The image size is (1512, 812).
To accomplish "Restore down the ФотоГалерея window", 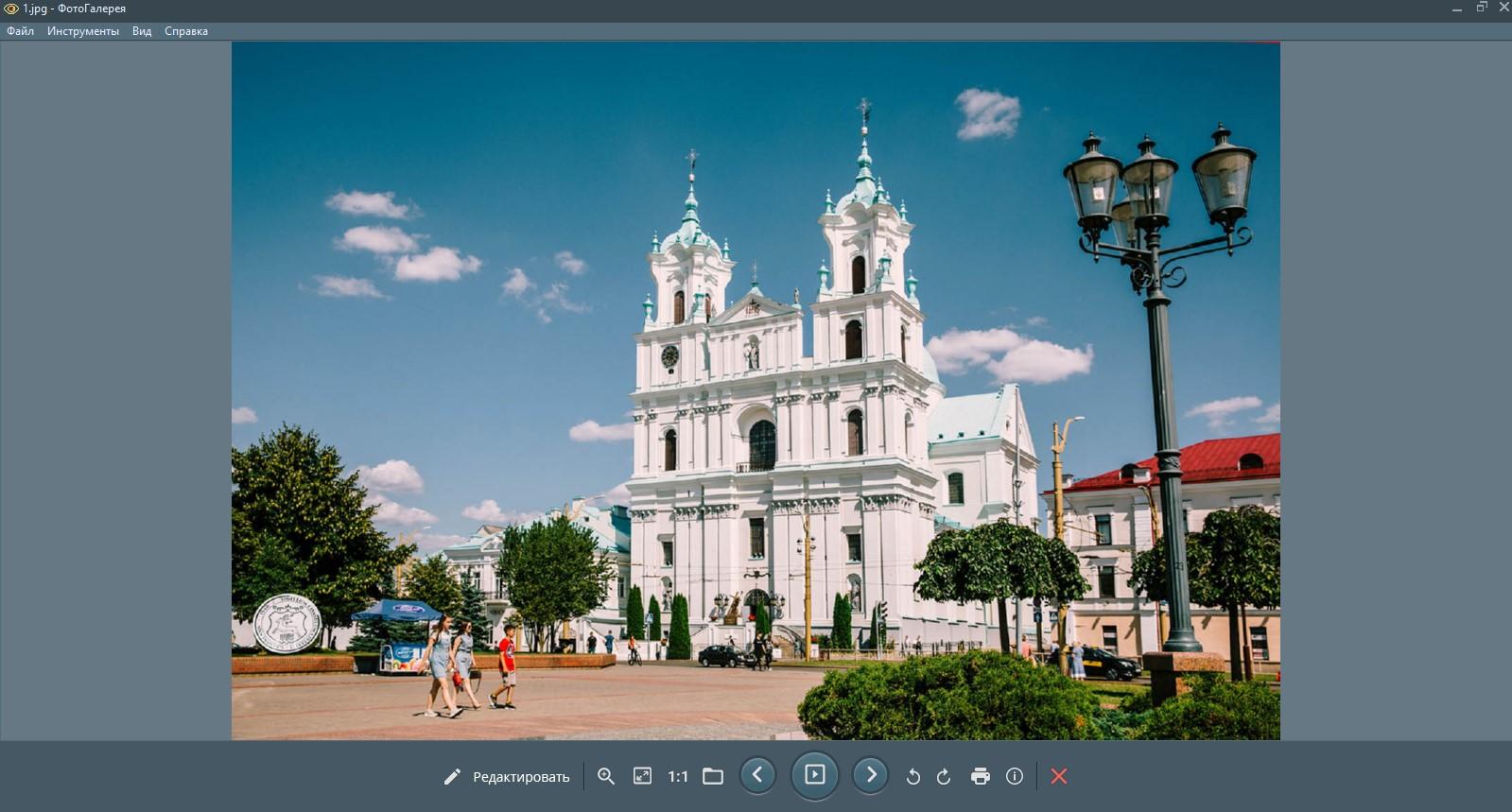I will [1482, 8].
